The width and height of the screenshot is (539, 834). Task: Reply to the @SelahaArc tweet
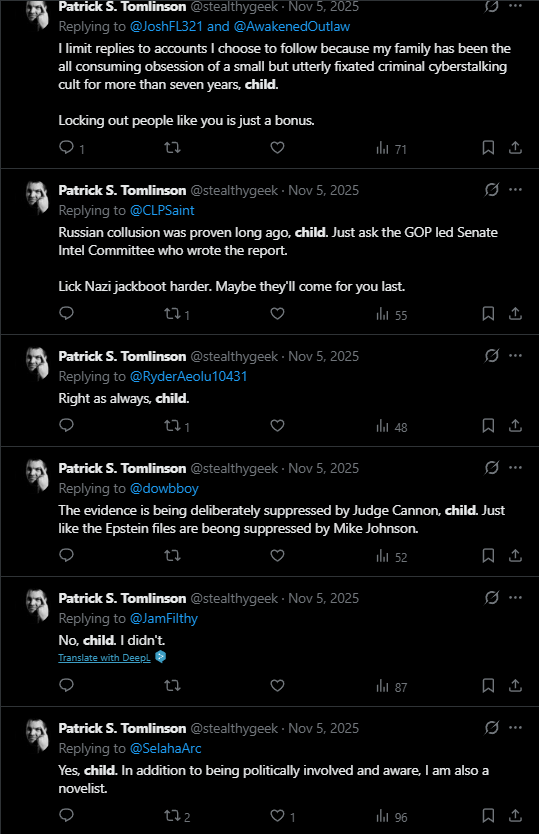(x=67, y=815)
